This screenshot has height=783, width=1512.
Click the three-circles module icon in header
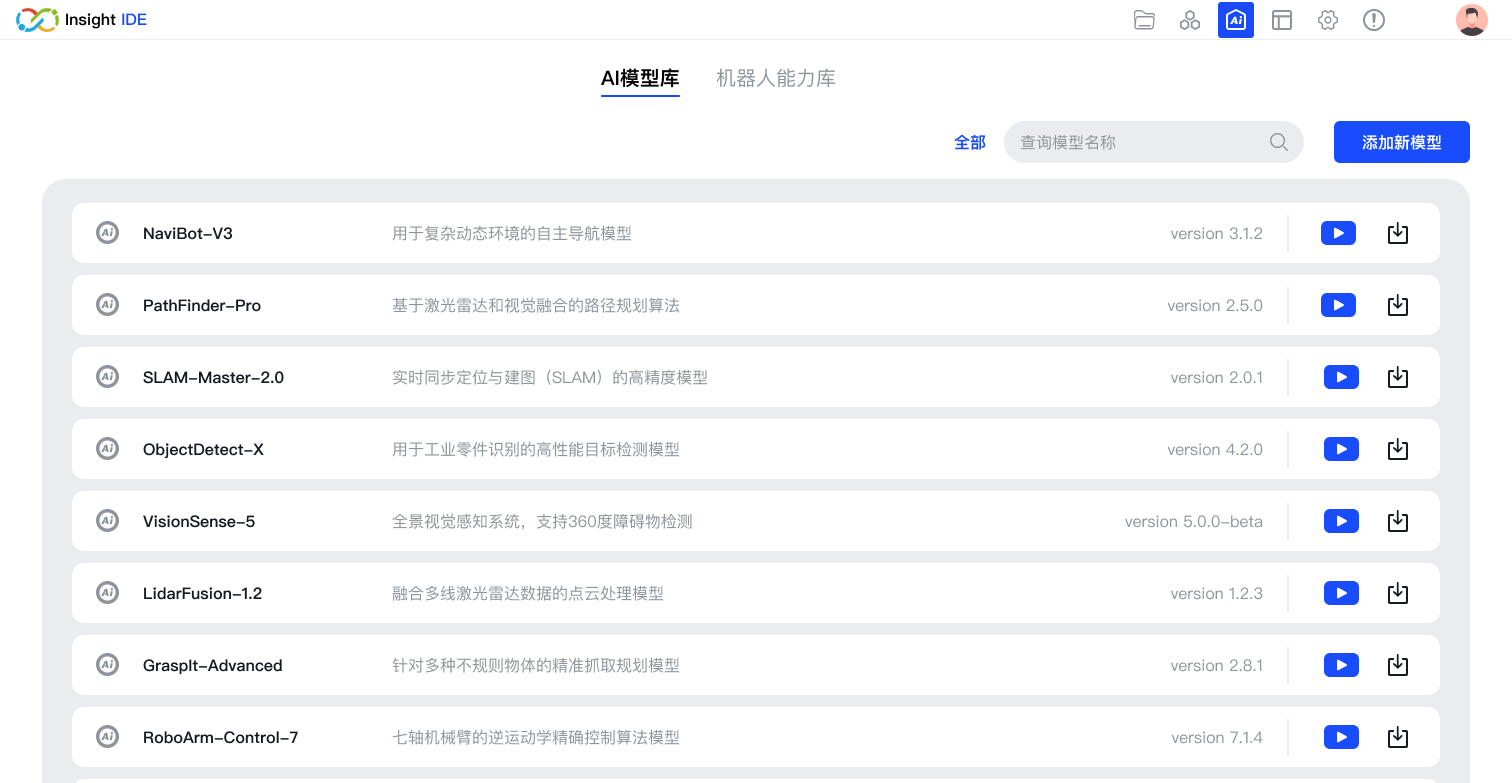[1190, 20]
